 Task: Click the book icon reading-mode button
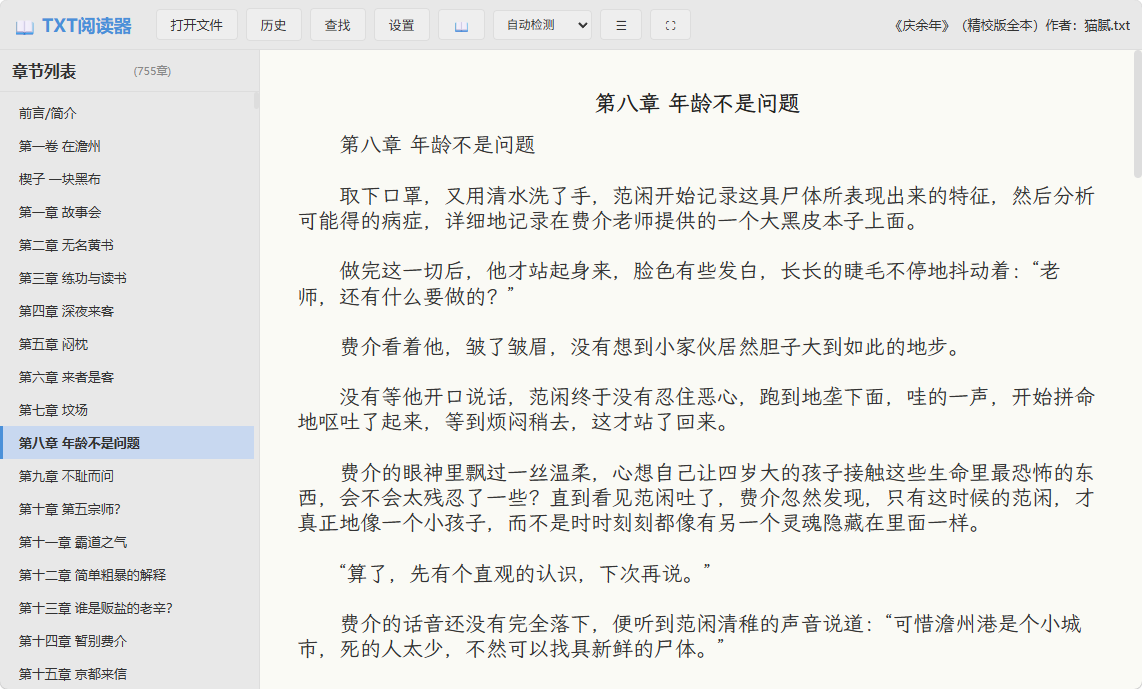pyautogui.click(x=461, y=25)
